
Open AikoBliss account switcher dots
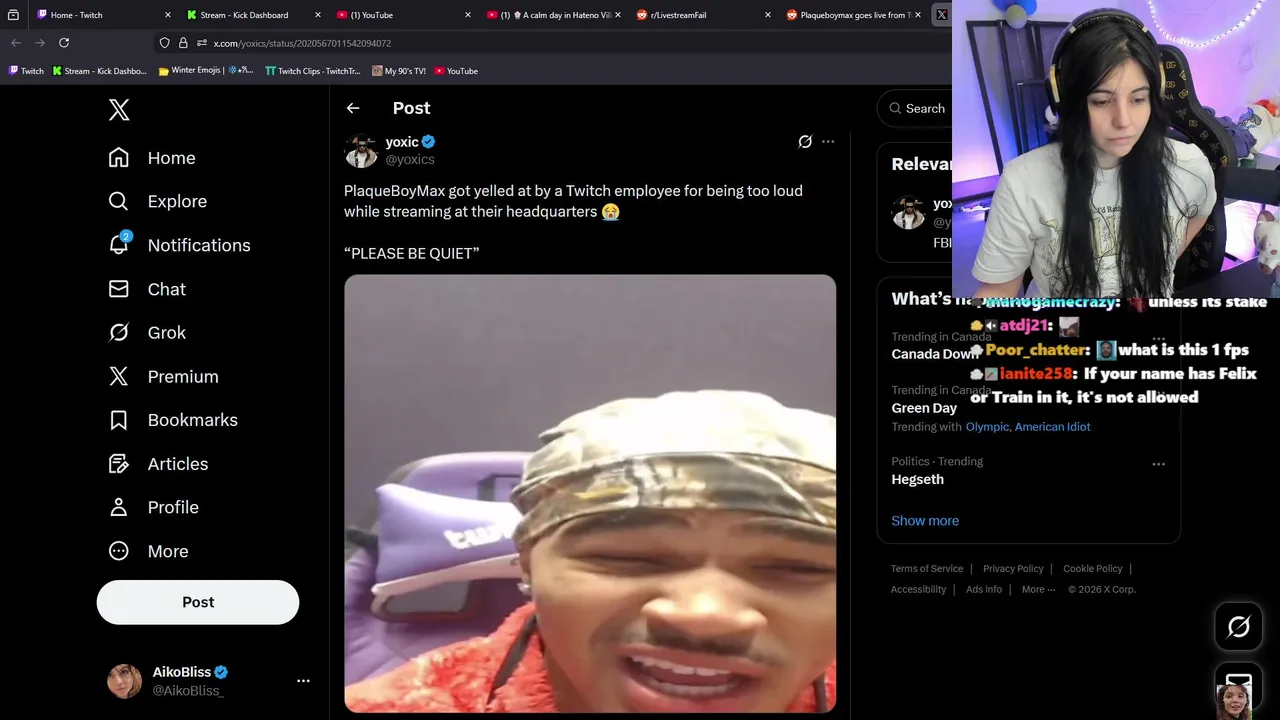pos(303,681)
